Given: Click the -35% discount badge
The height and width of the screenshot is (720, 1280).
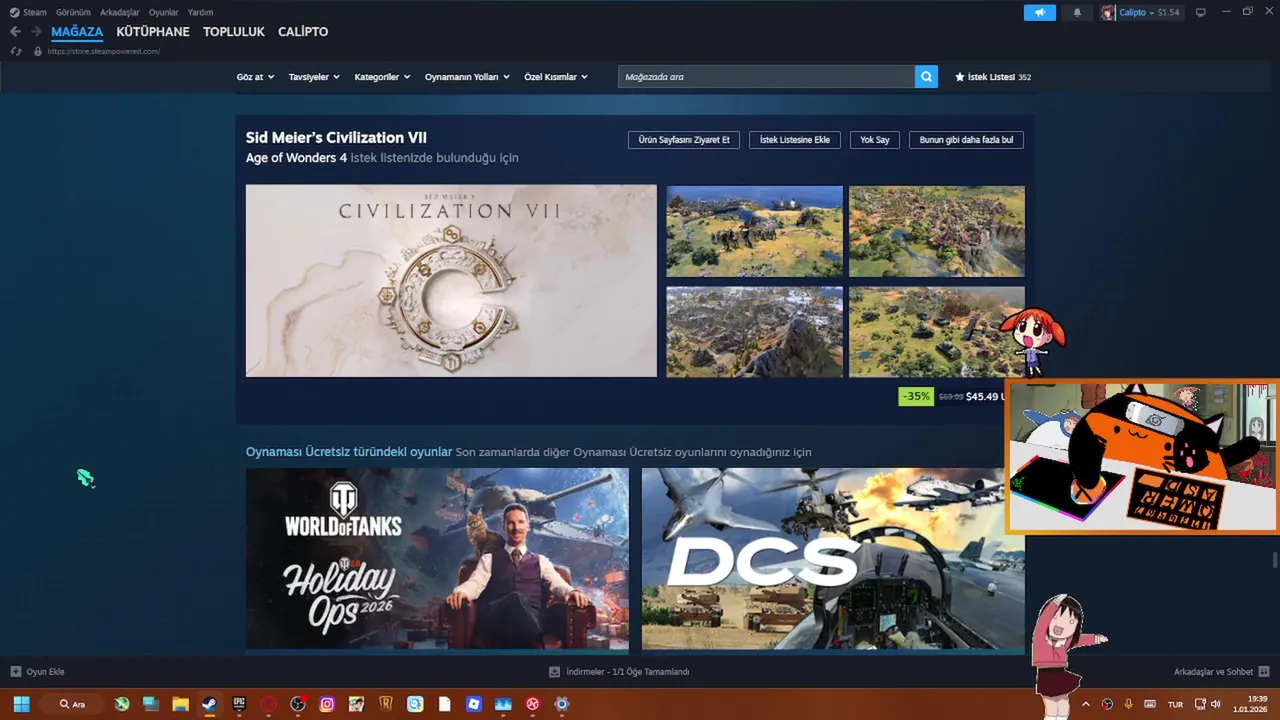Looking at the screenshot, I should [x=916, y=396].
